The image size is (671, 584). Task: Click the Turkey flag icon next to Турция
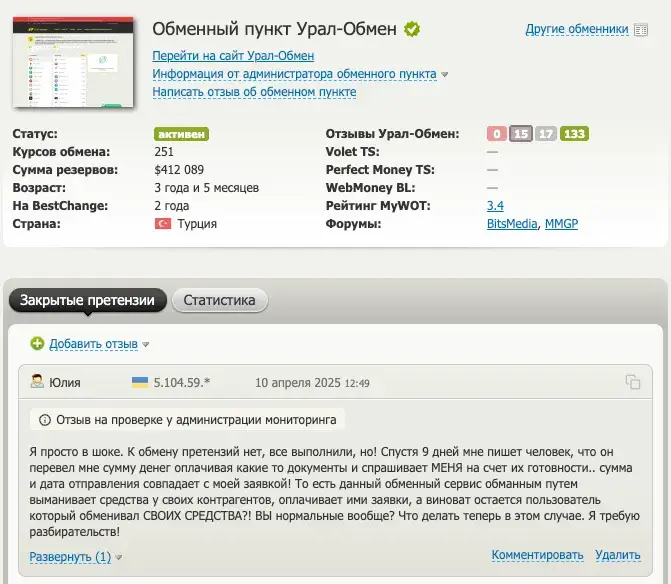coord(163,223)
